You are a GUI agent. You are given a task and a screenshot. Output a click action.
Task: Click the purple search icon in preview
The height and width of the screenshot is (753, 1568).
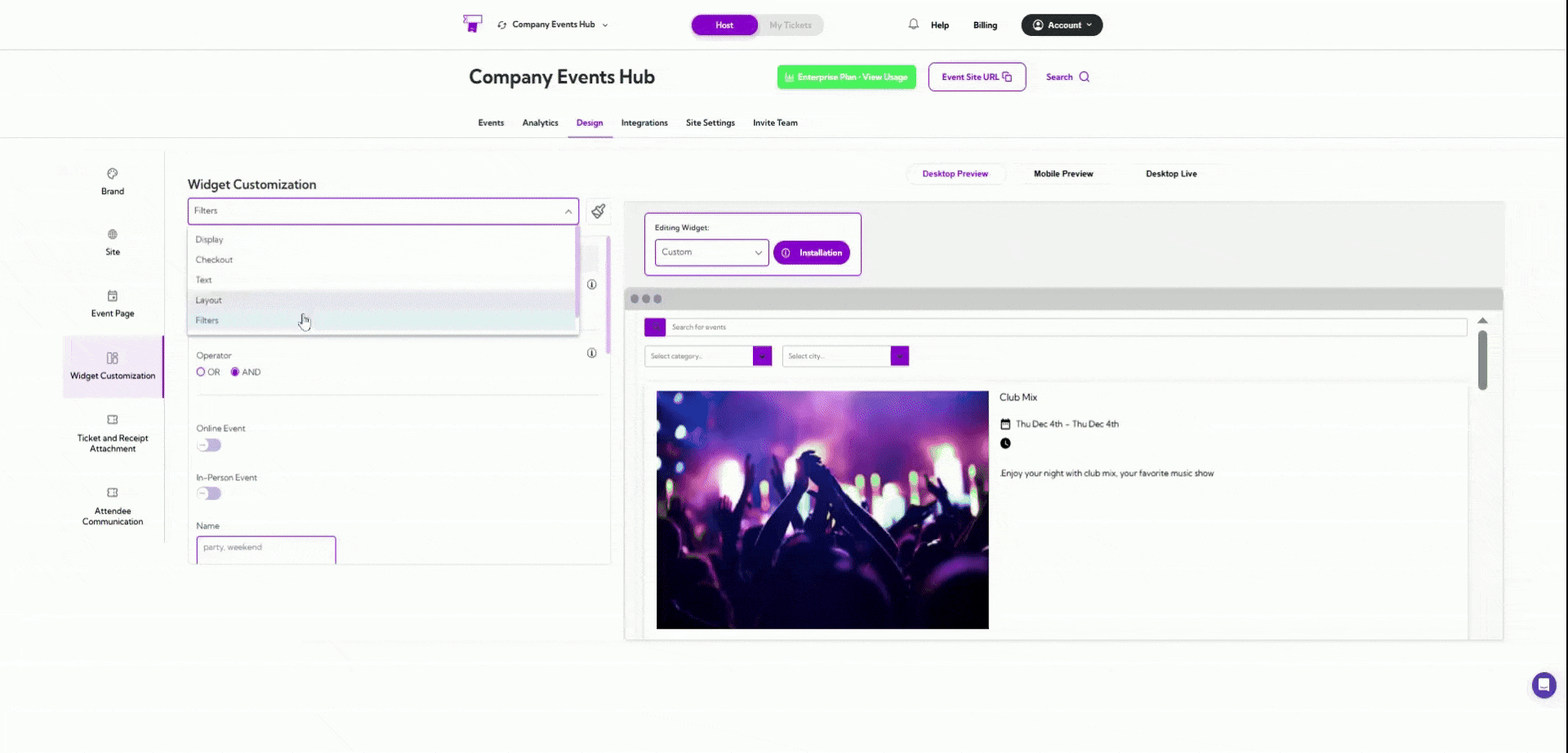tap(655, 327)
